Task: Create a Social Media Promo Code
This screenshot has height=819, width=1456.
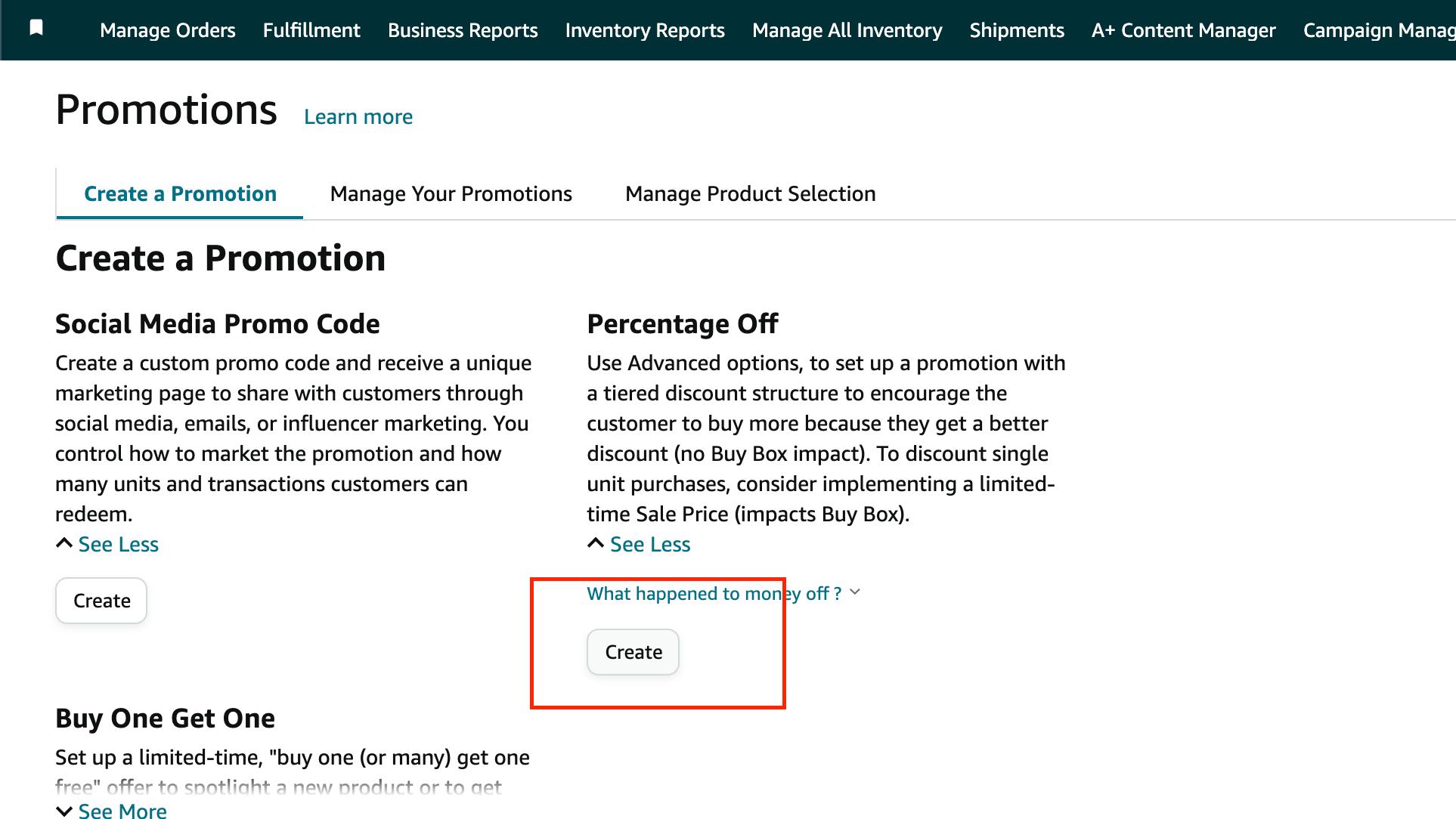Action: [x=101, y=601]
